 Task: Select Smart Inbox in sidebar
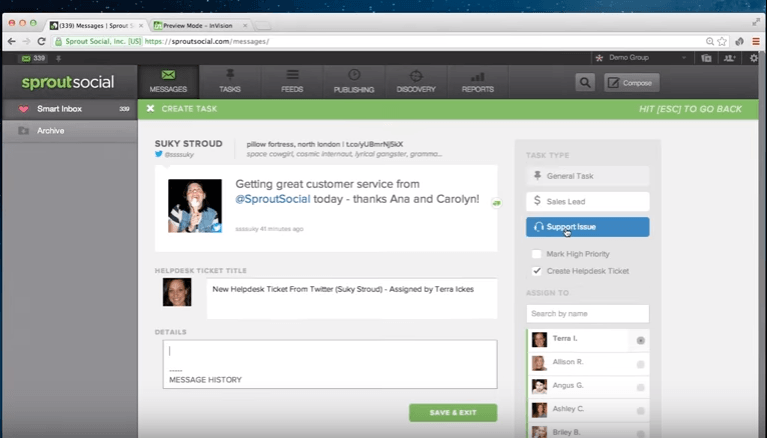(x=70, y=109)
